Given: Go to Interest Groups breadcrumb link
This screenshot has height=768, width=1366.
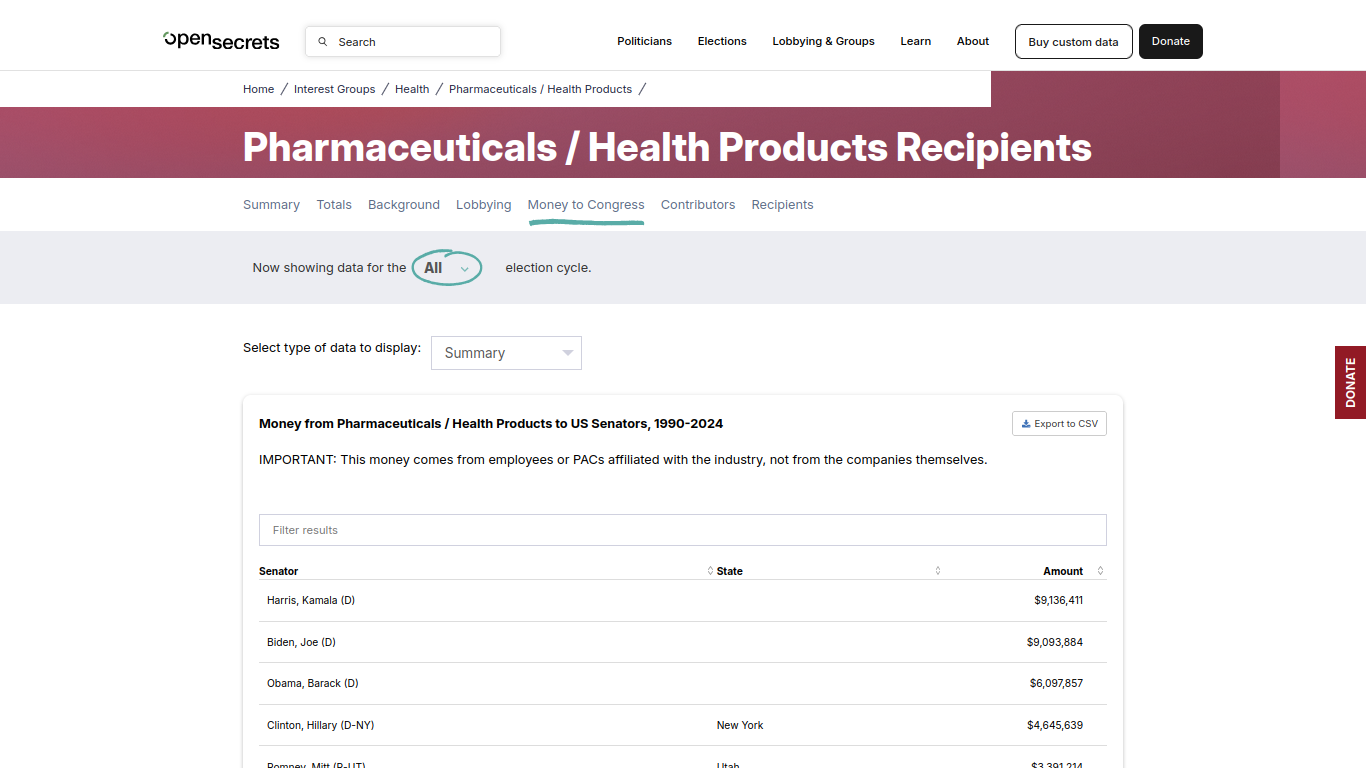Looking at the screenshot, I should [x=334, y=89].
